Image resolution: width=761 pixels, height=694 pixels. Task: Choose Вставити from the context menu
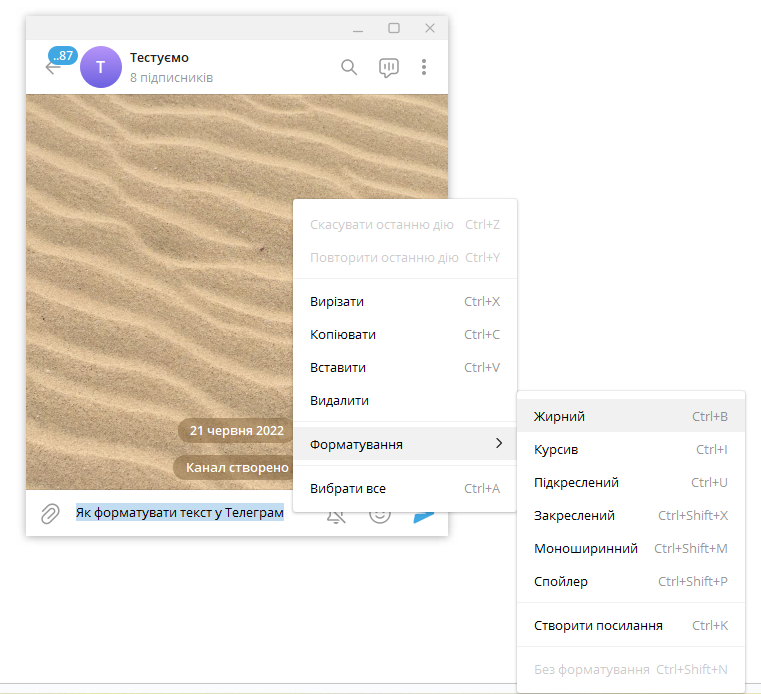(405, 367)
